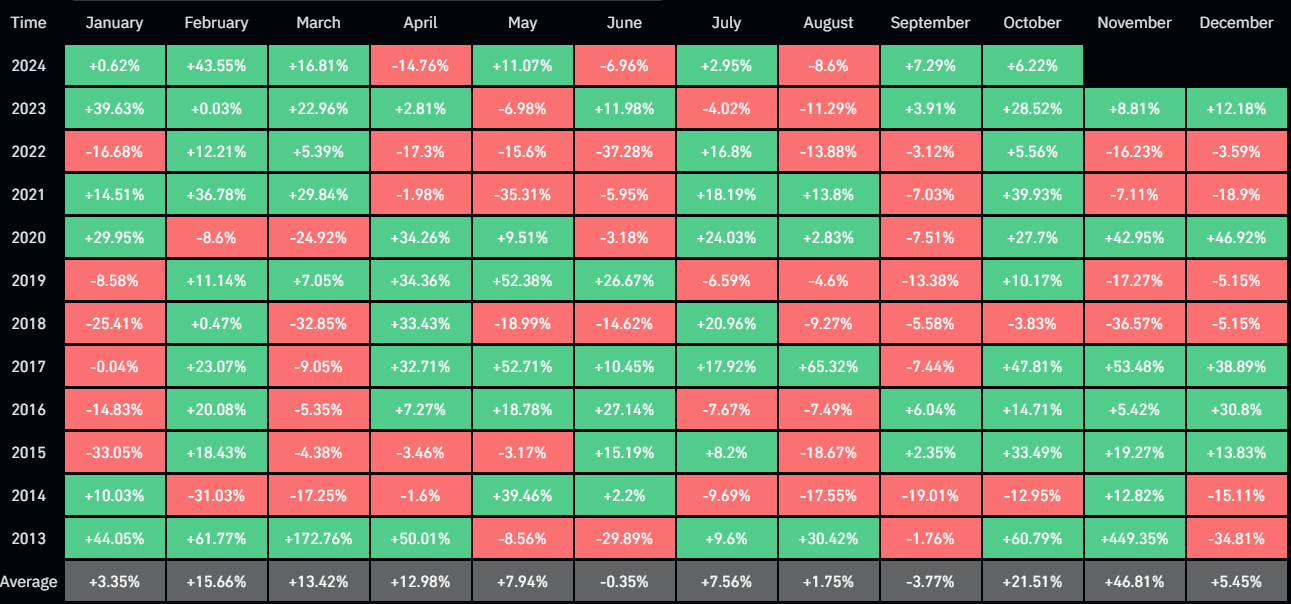Select the +46.92% December 2020 cell
The image size is (1291, 604).
1236,238
